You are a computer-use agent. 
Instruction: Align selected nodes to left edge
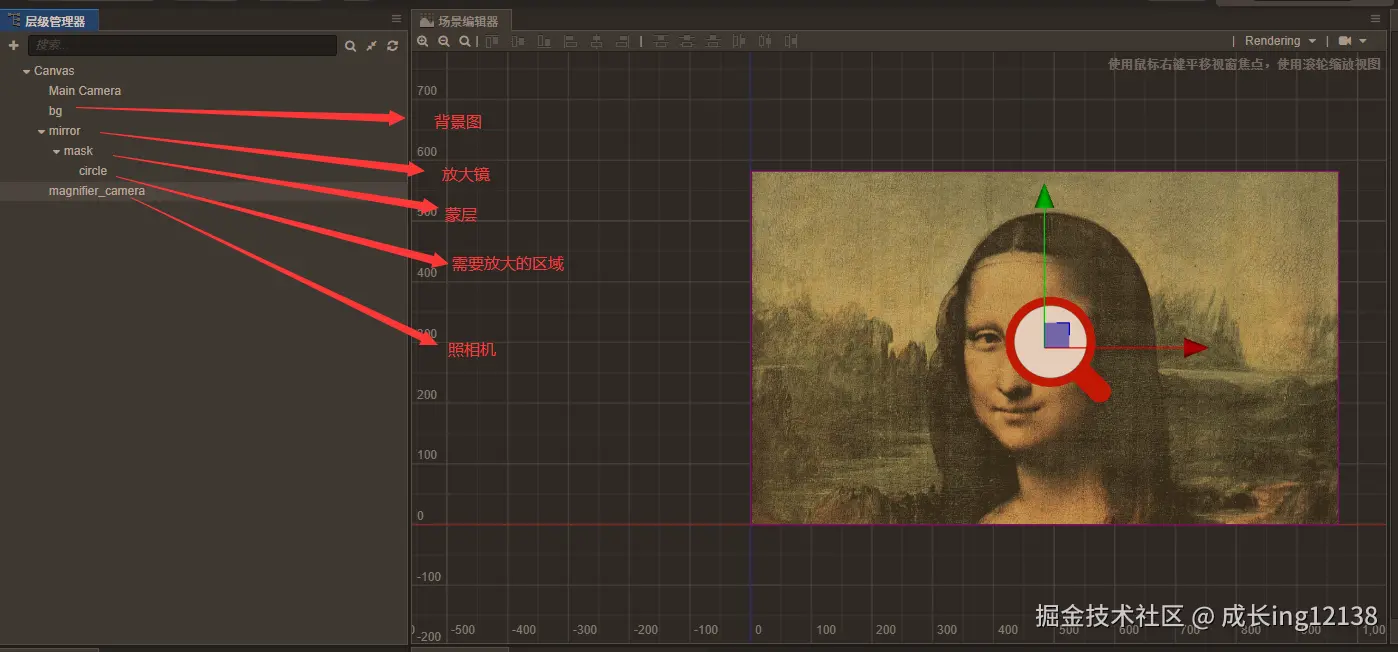[x=571, y=41]
